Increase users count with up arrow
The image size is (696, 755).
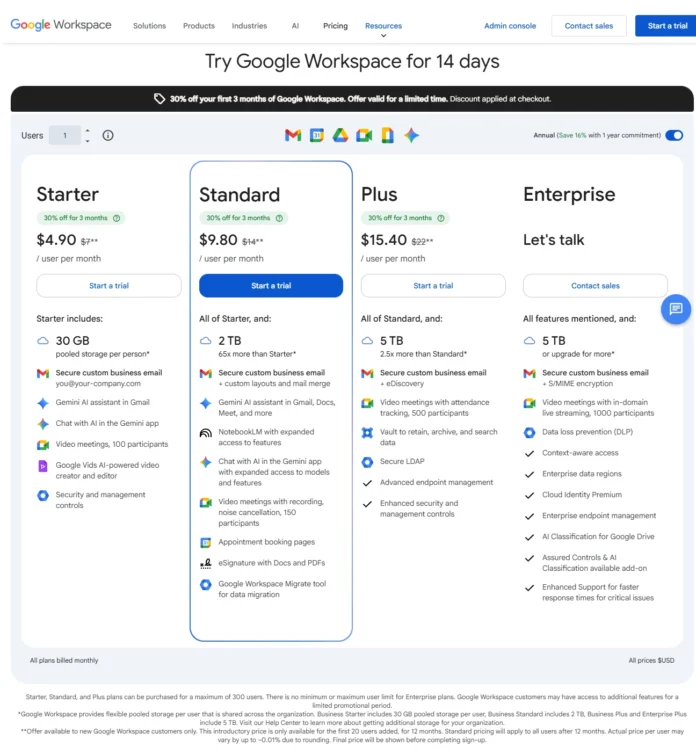point(87,130)
